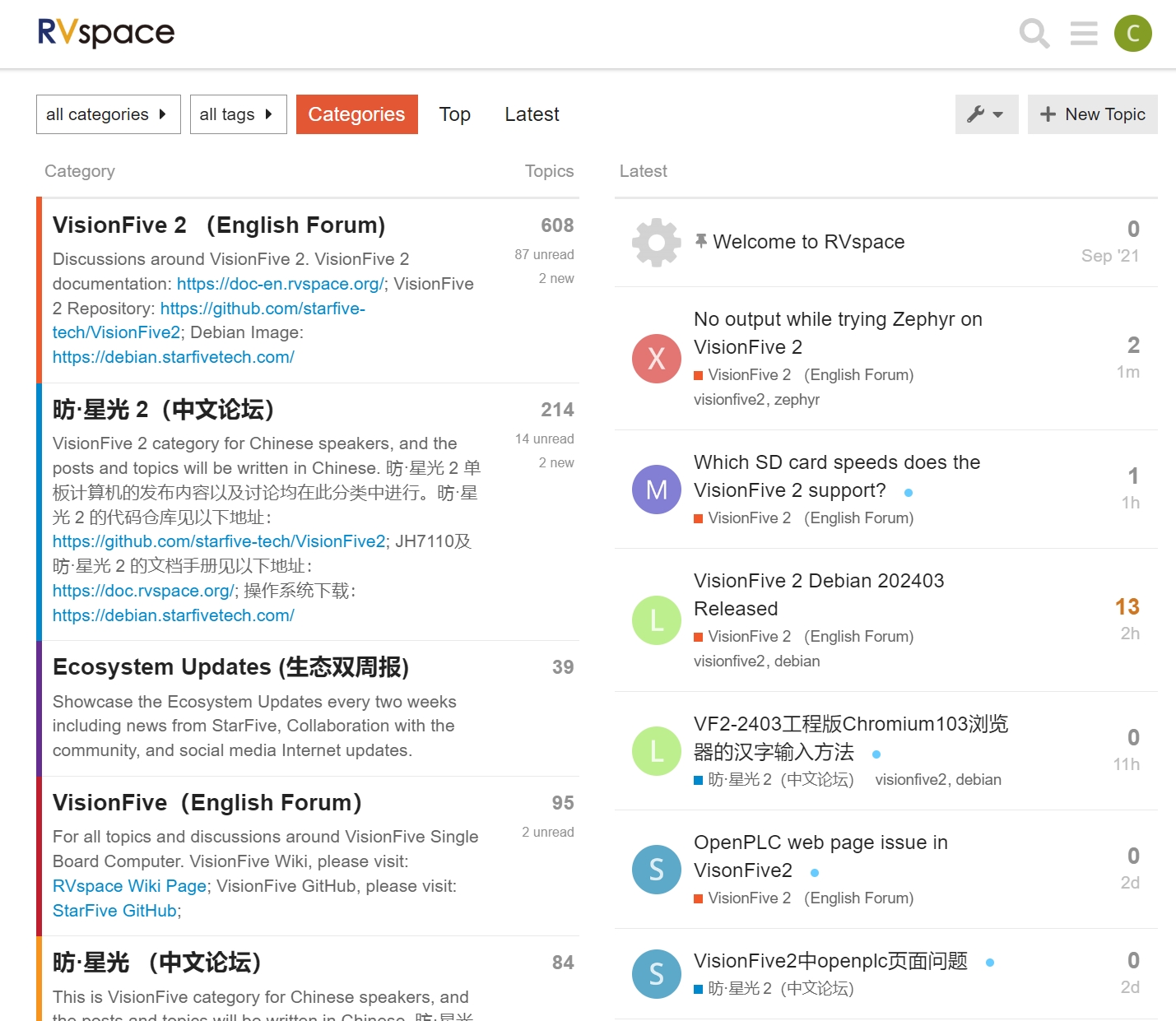1176x1021 pixels.
Task: Open Which SD card speeds topic
Action: pyautogui.click(x=837, y=476)
